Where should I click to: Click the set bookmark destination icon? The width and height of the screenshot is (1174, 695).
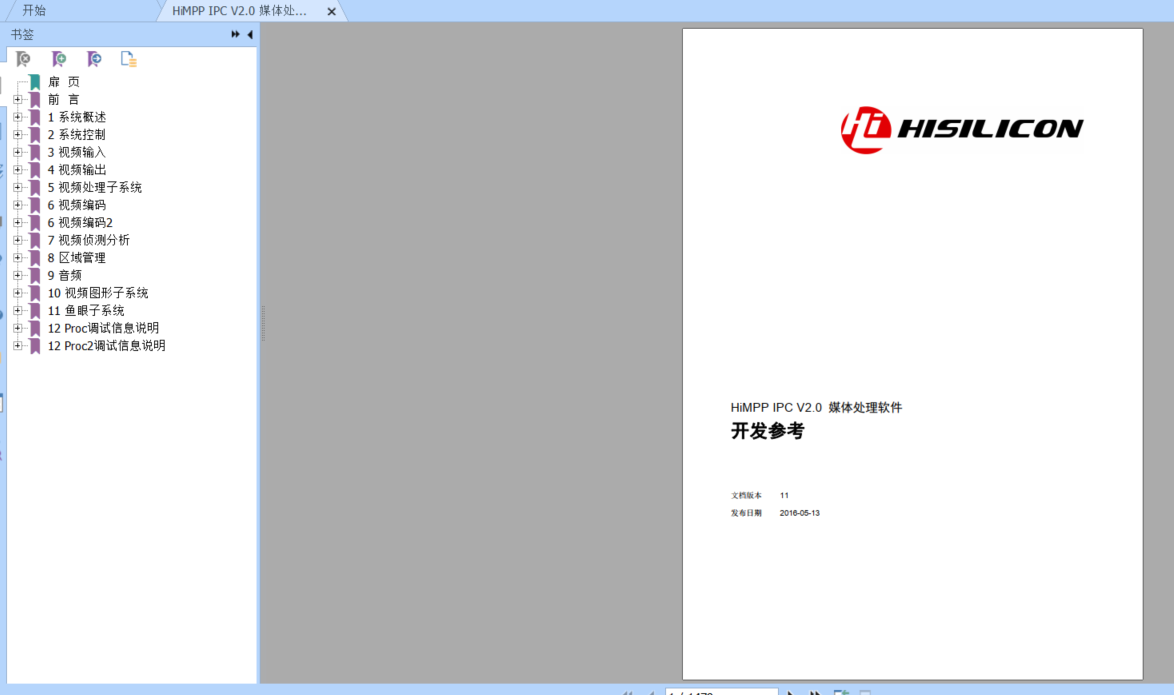[94, 59]
